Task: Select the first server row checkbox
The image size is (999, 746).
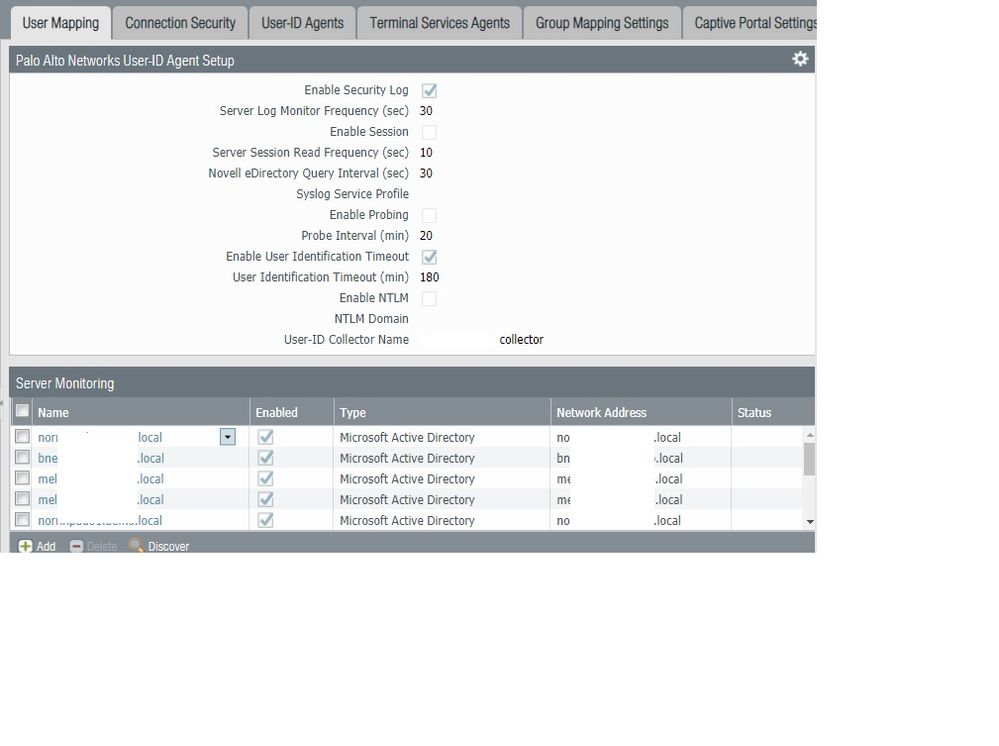Action: coord(22,436)
